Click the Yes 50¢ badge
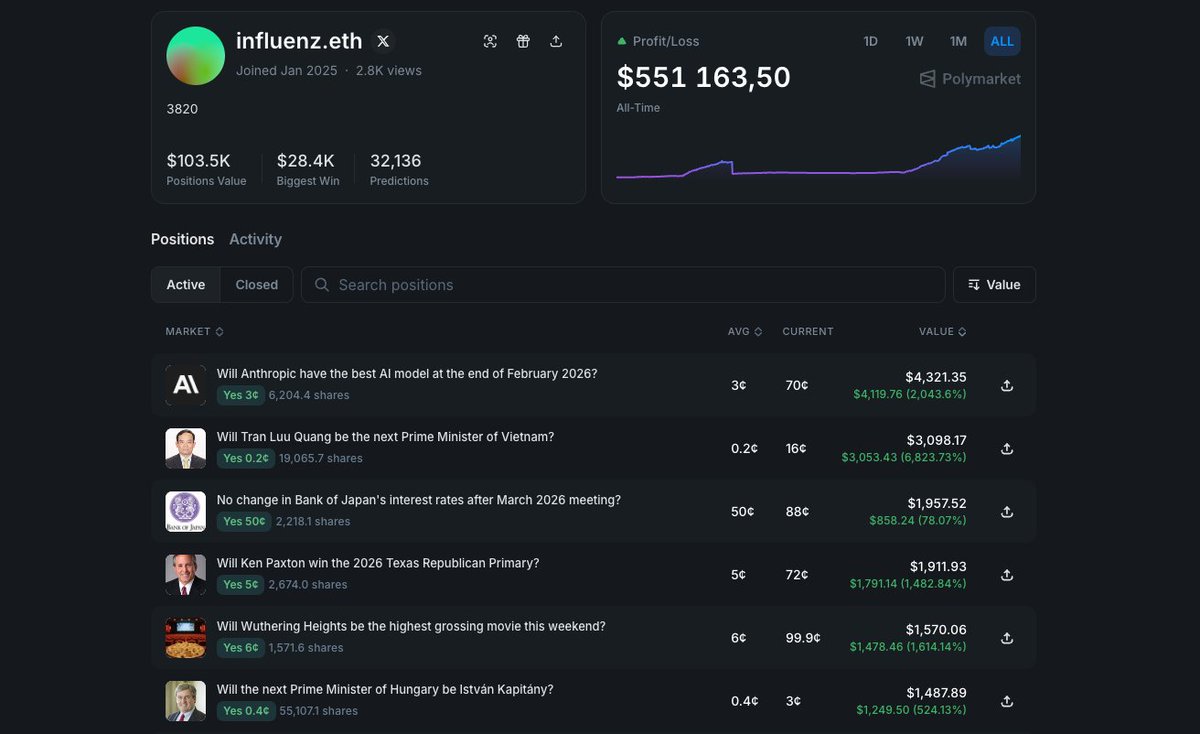Image resolution: width=1200 pixels, height=734 pixels. pos(245,521)
